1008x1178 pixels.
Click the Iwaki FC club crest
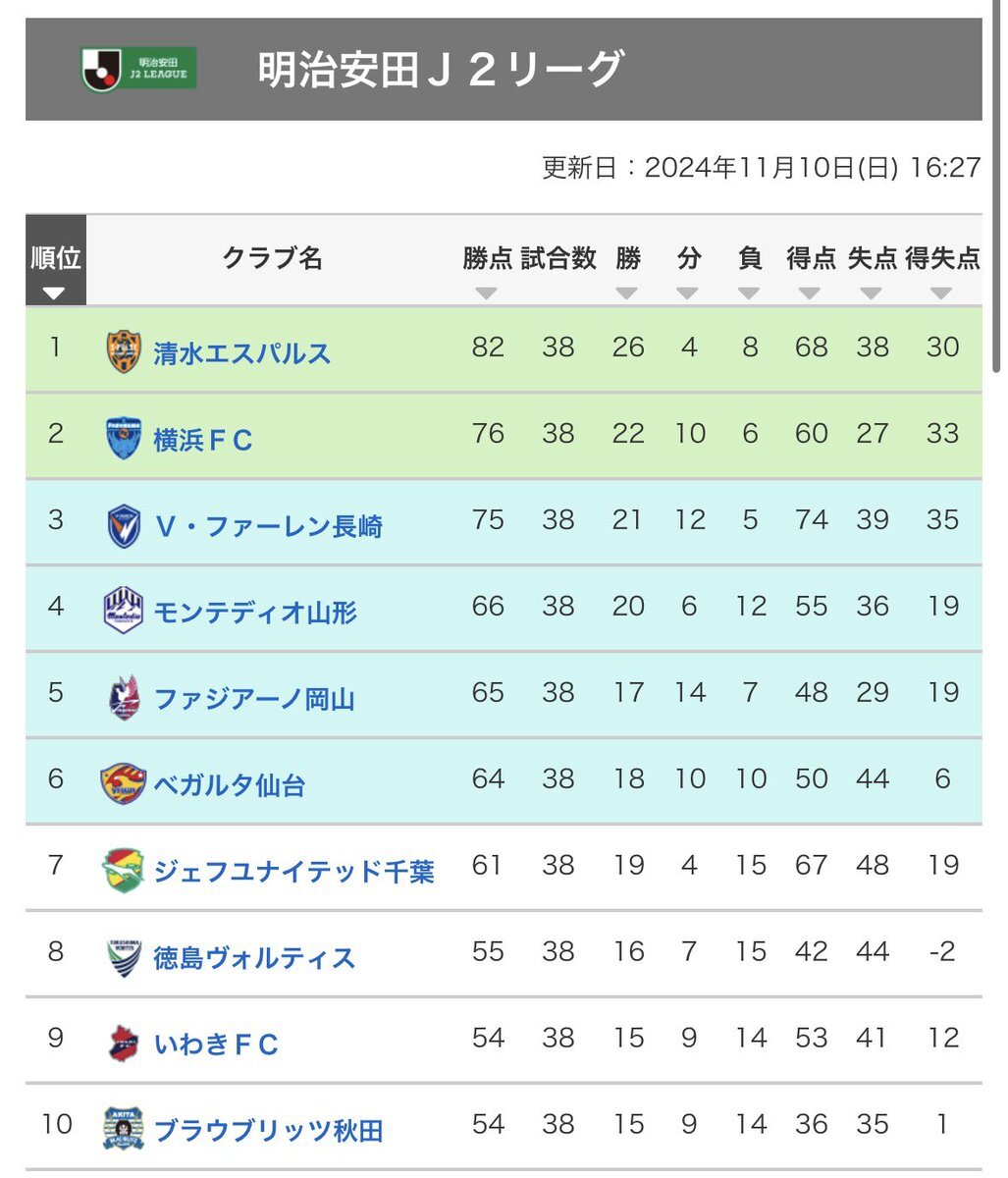tap(124, 1044)
